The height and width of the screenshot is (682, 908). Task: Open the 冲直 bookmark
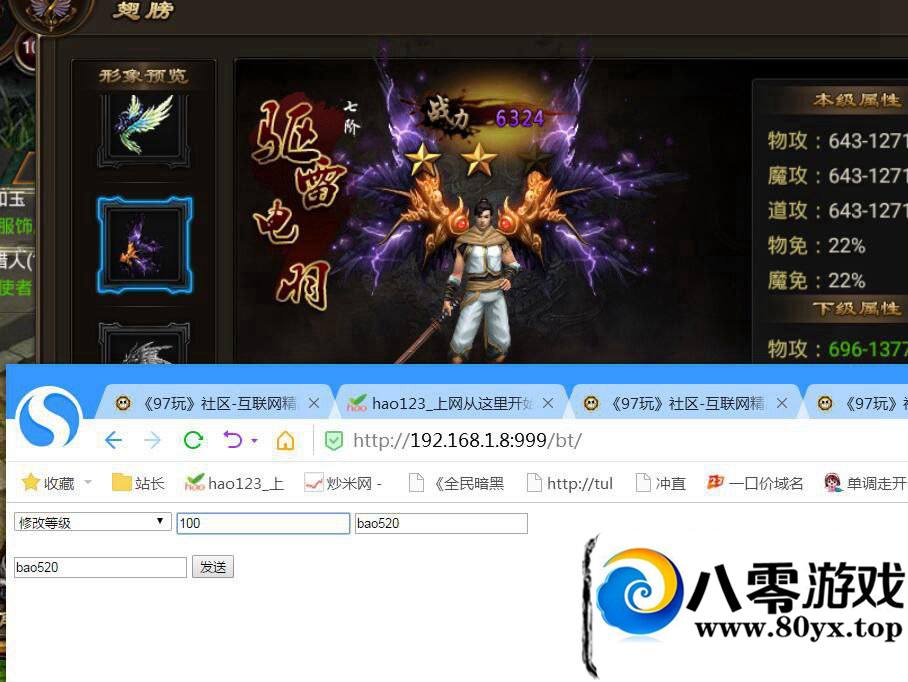point(660,483)
